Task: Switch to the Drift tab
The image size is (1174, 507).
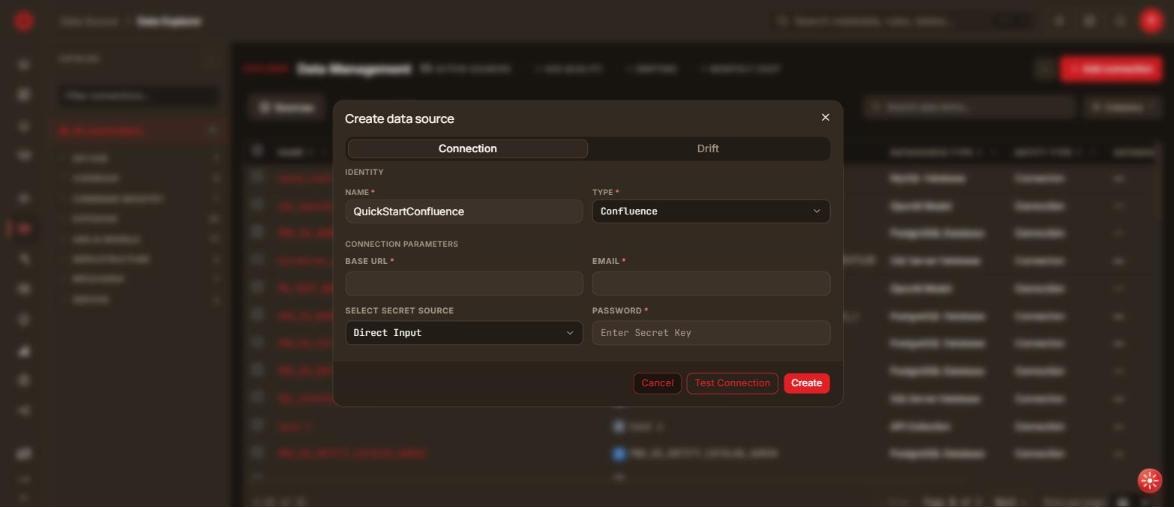Action: (708, 148)
